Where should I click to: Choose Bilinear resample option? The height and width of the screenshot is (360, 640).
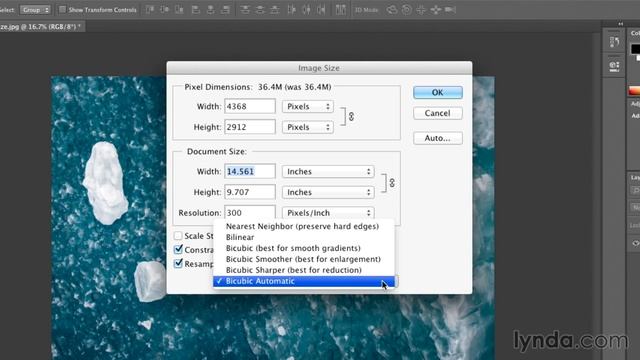tap(304, 237)
